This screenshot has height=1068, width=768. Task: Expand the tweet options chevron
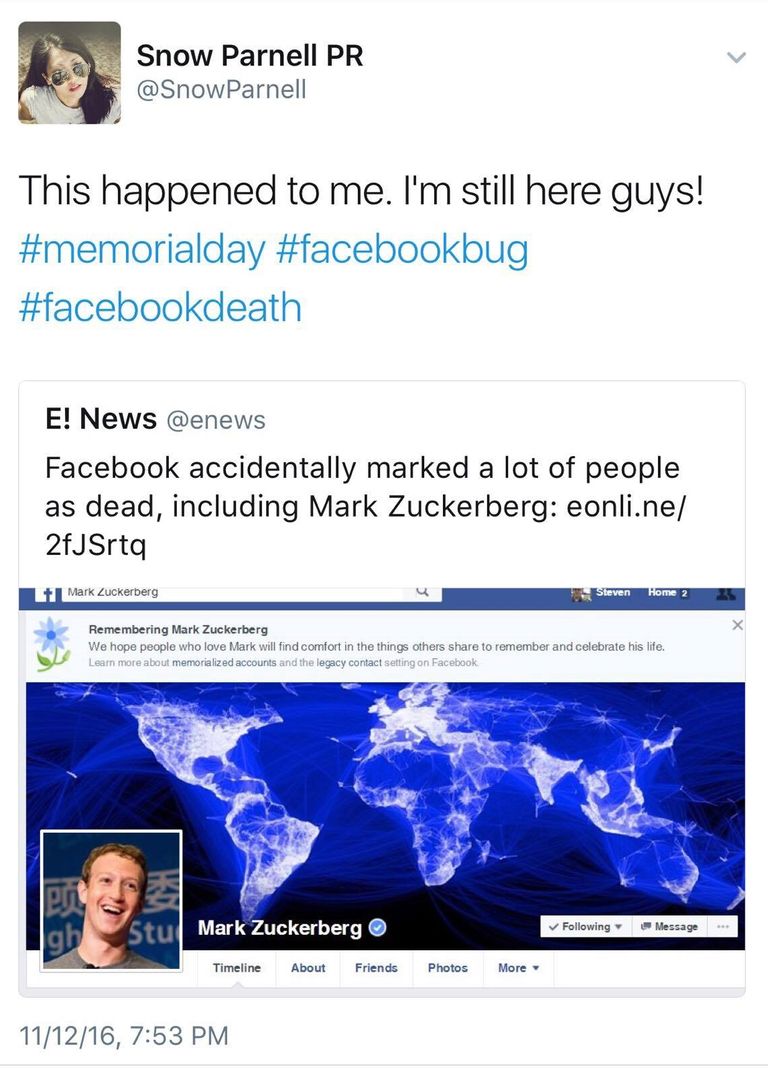(x=736, y=58)
